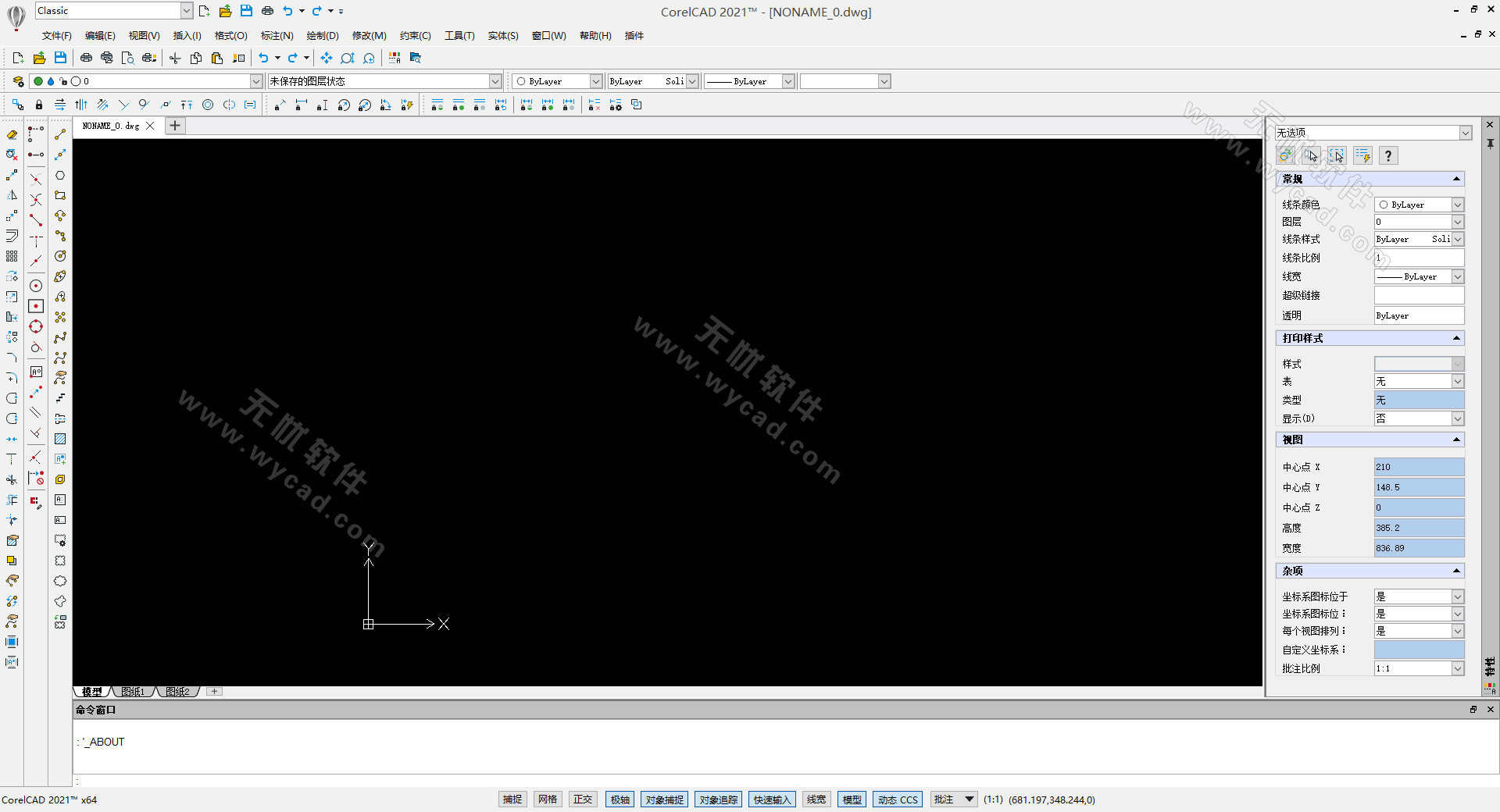This screenshot has height=812, width=1500.
Task: Activate the Pan tool on the toolbar
Action: 326,58
